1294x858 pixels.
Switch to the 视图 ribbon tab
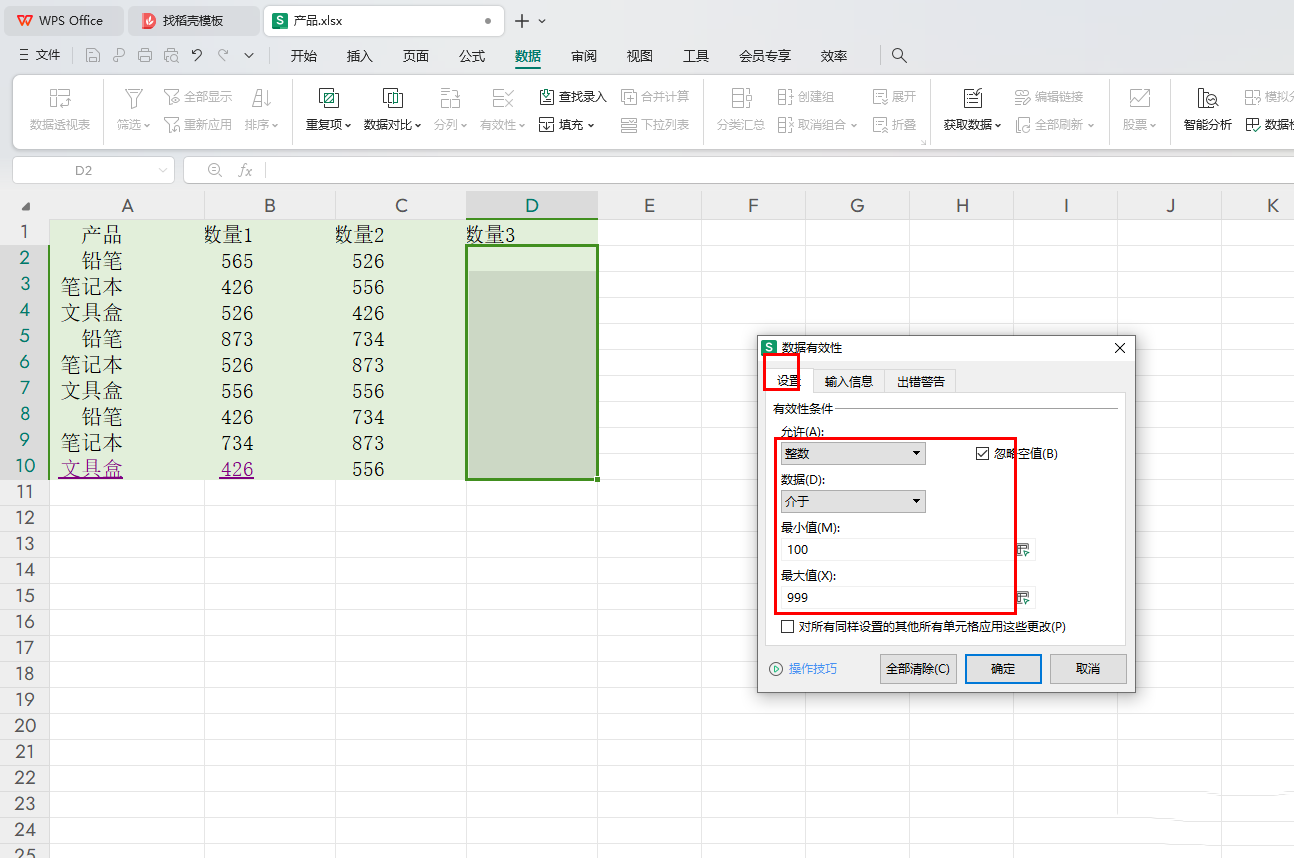click(x=640, y=56)
